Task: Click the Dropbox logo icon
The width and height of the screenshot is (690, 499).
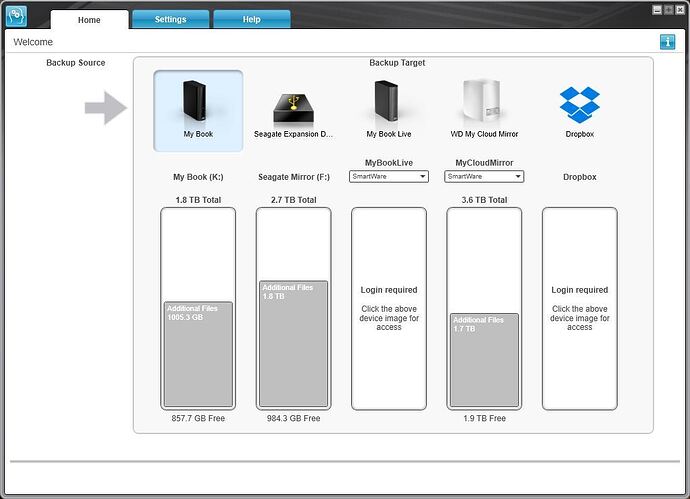Action: pos(580,105)
